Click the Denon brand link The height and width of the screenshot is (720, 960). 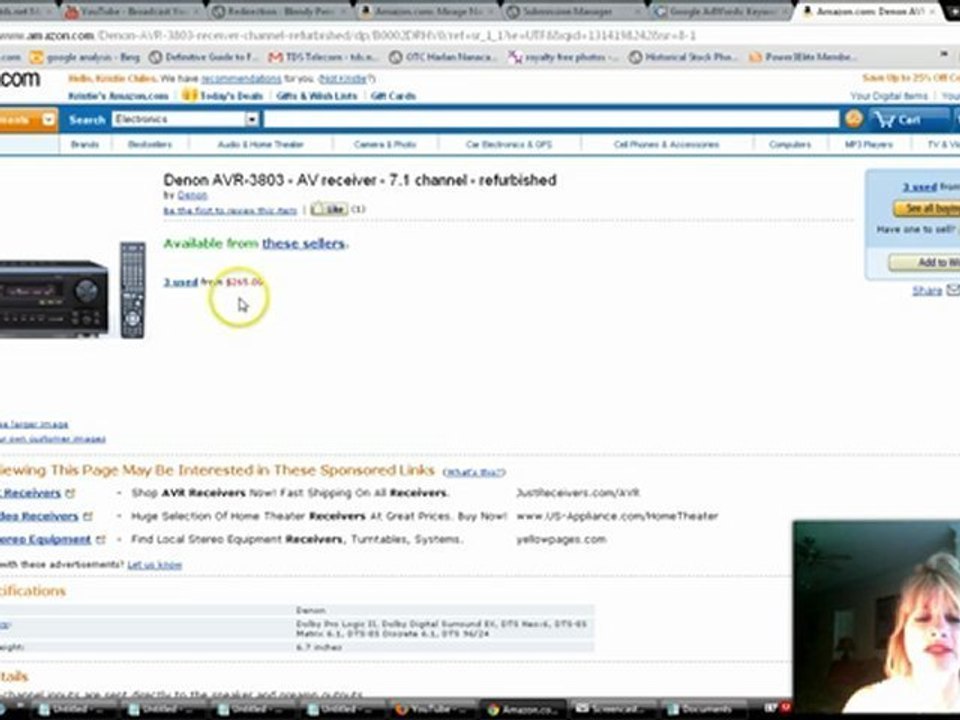192,195
